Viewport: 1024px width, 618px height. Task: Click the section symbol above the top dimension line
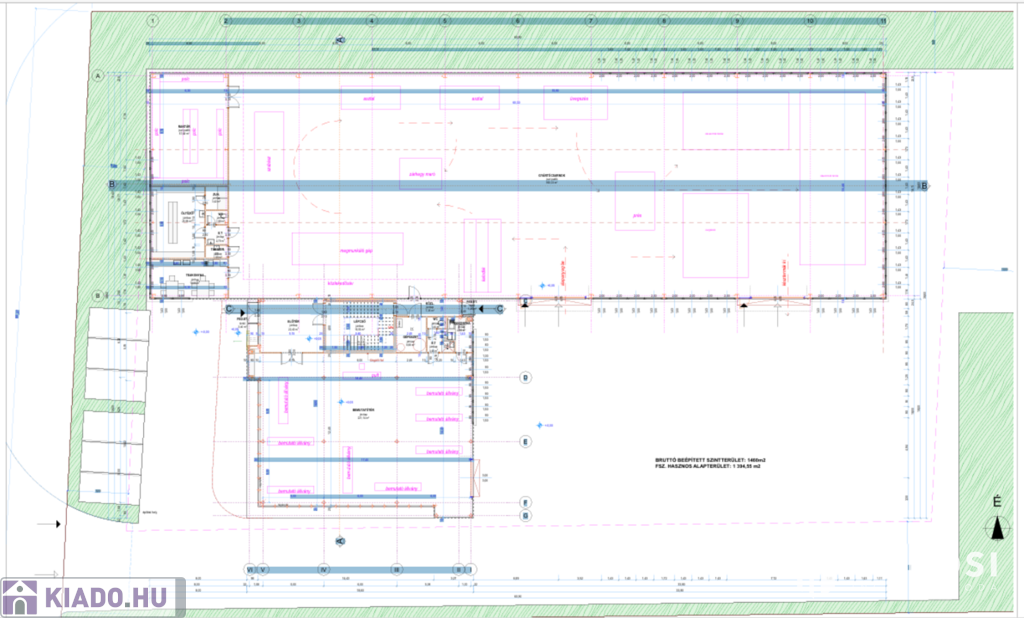340,40
